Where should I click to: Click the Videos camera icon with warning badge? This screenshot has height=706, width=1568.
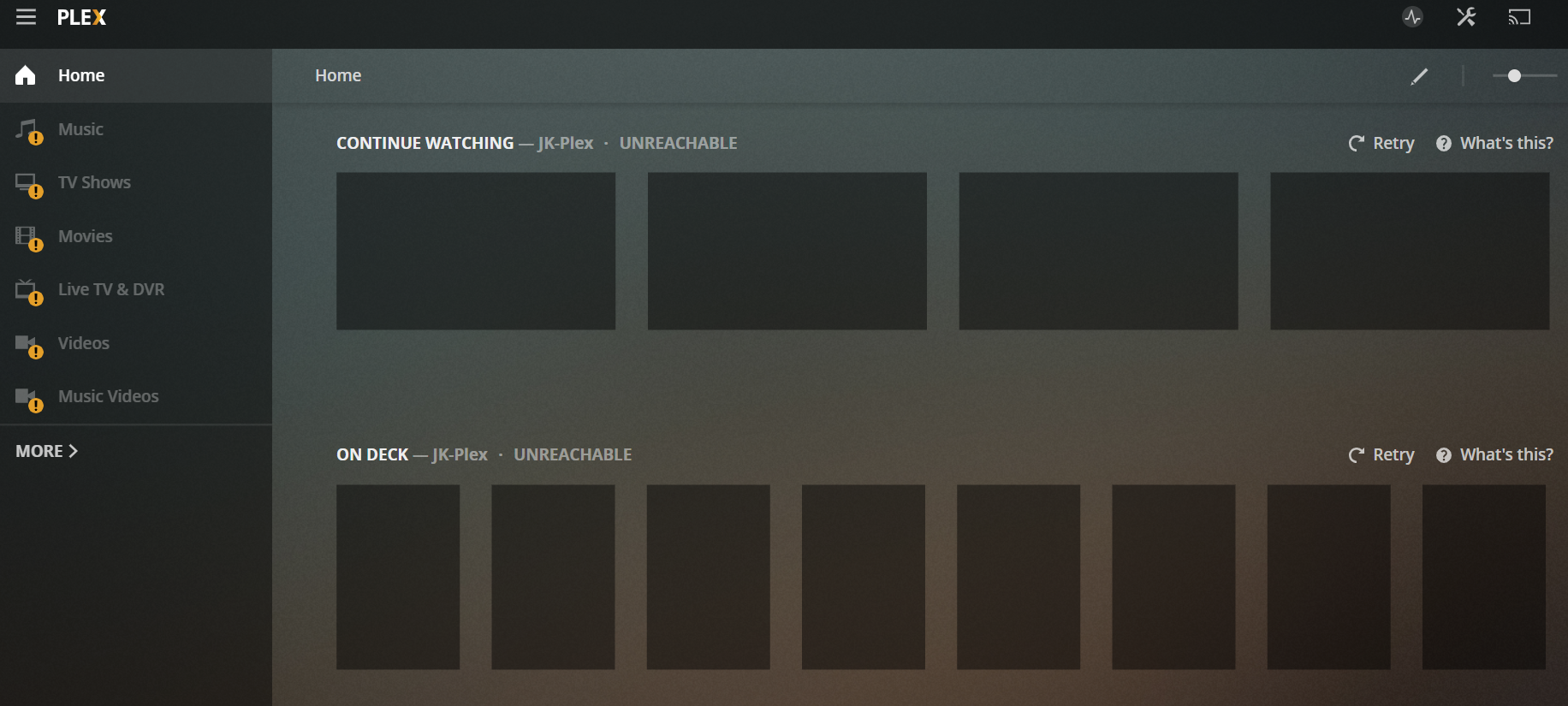tap(28, 346)
